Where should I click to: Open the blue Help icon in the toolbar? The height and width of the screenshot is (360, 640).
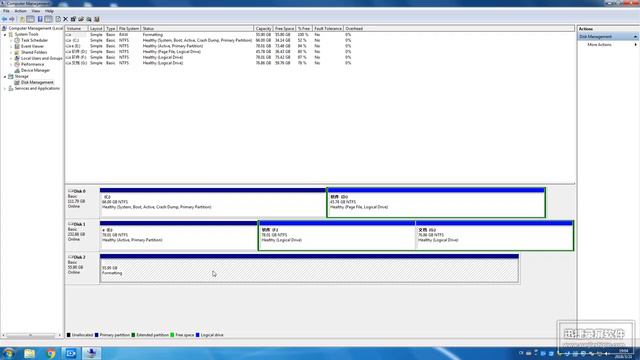pos(40,19)
